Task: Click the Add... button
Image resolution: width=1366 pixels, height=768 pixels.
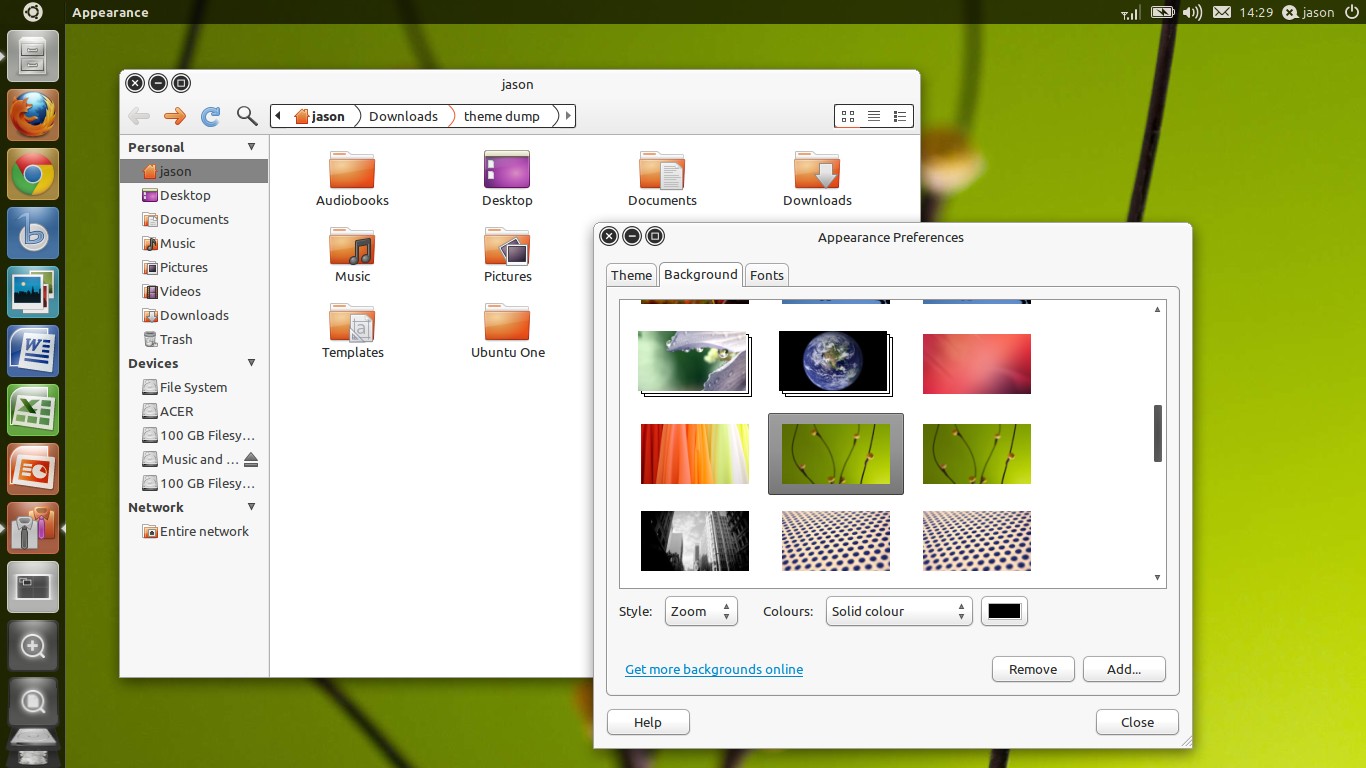Action: (1124, 669)
